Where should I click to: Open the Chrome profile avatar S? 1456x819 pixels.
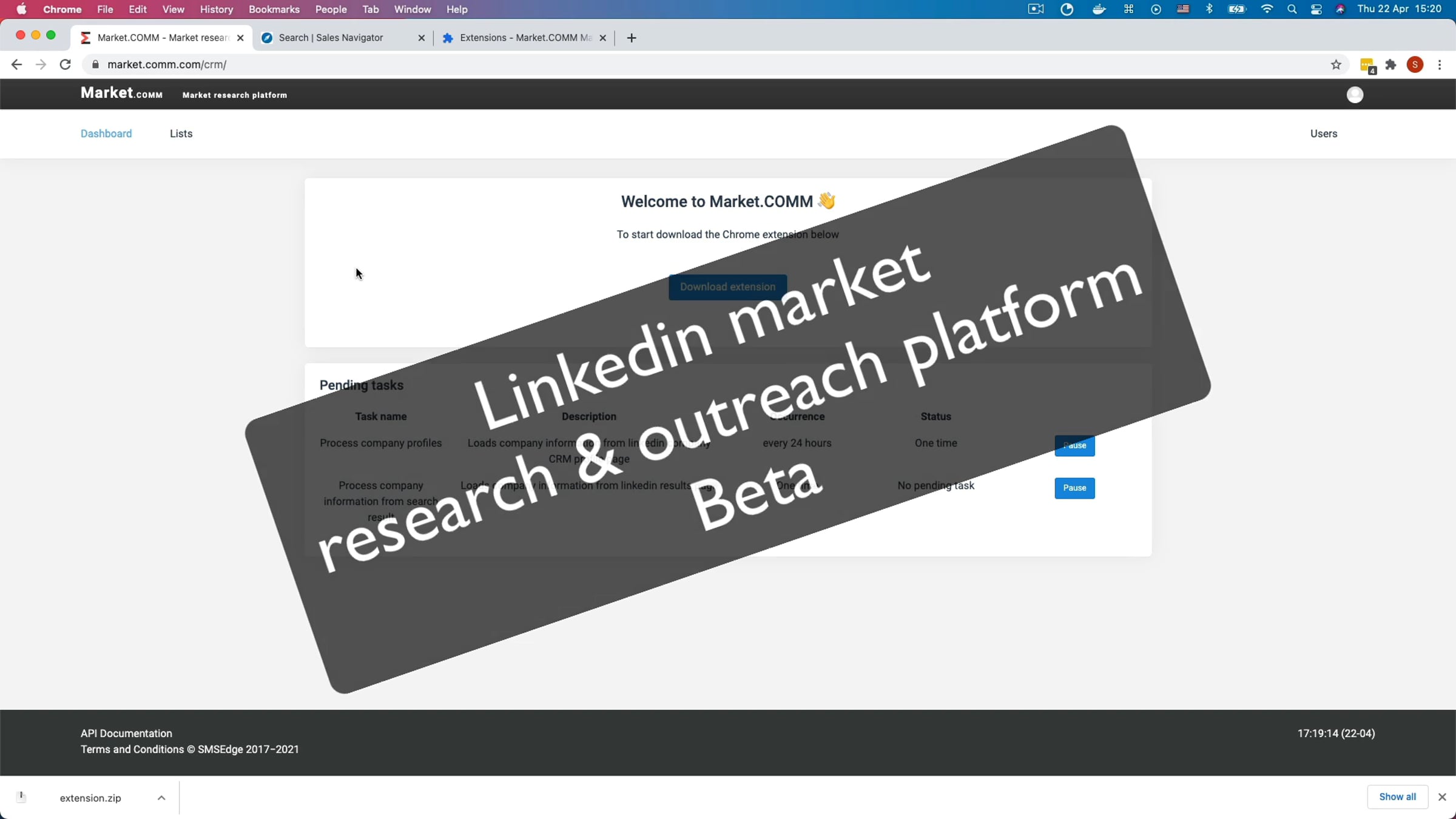[1415, 65]
